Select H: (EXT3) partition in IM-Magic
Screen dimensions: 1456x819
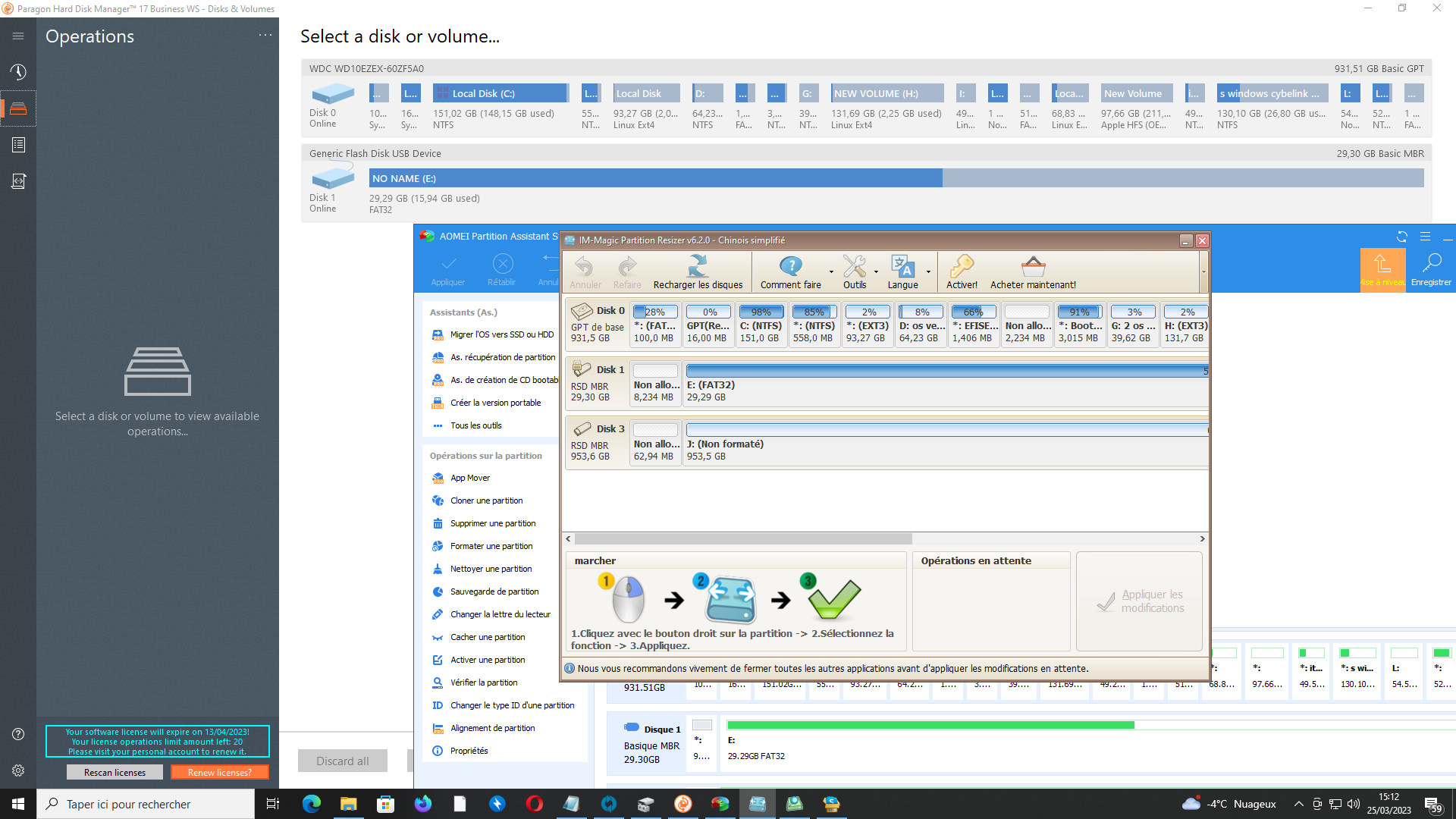click(x=1185, y=325)
